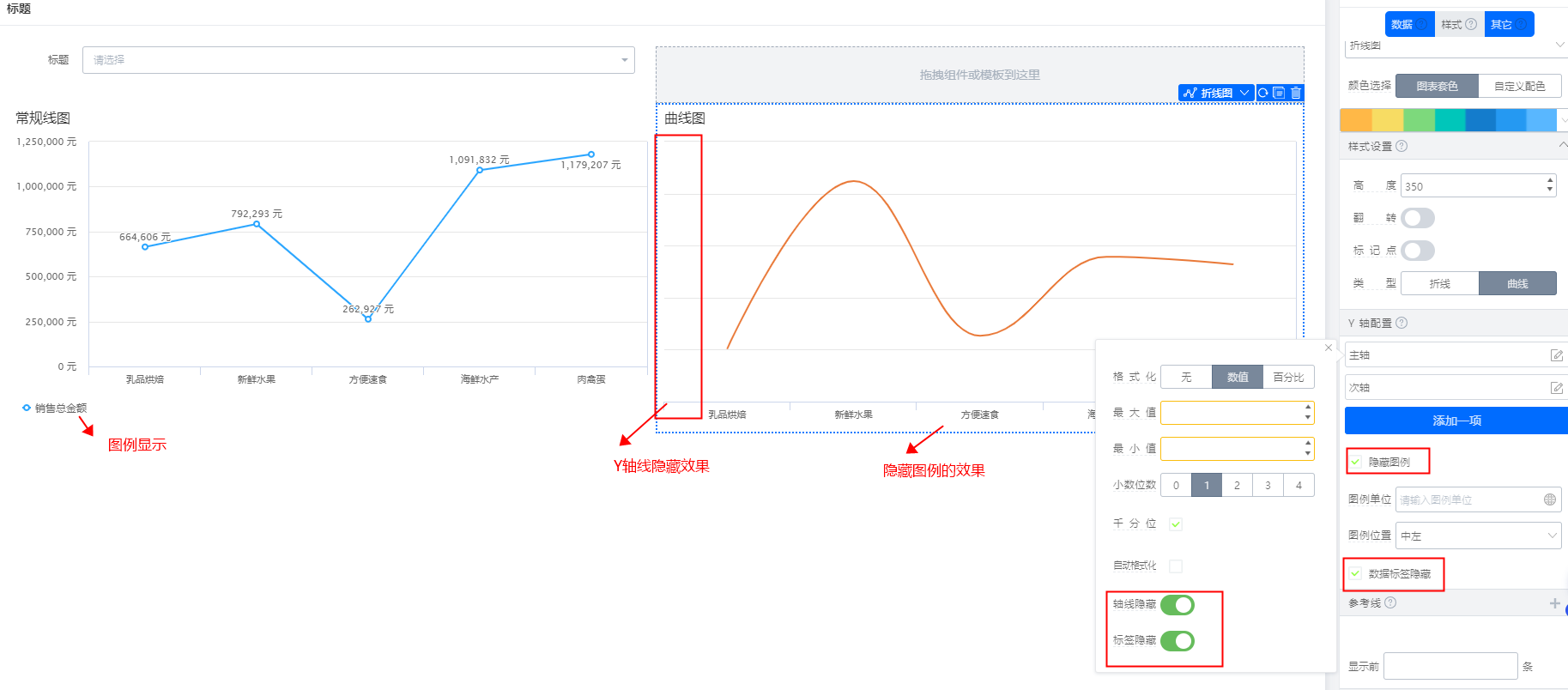1568x690 pixels.
Task: Click help icon beside 样式设置
Action: coord(1402,146)
